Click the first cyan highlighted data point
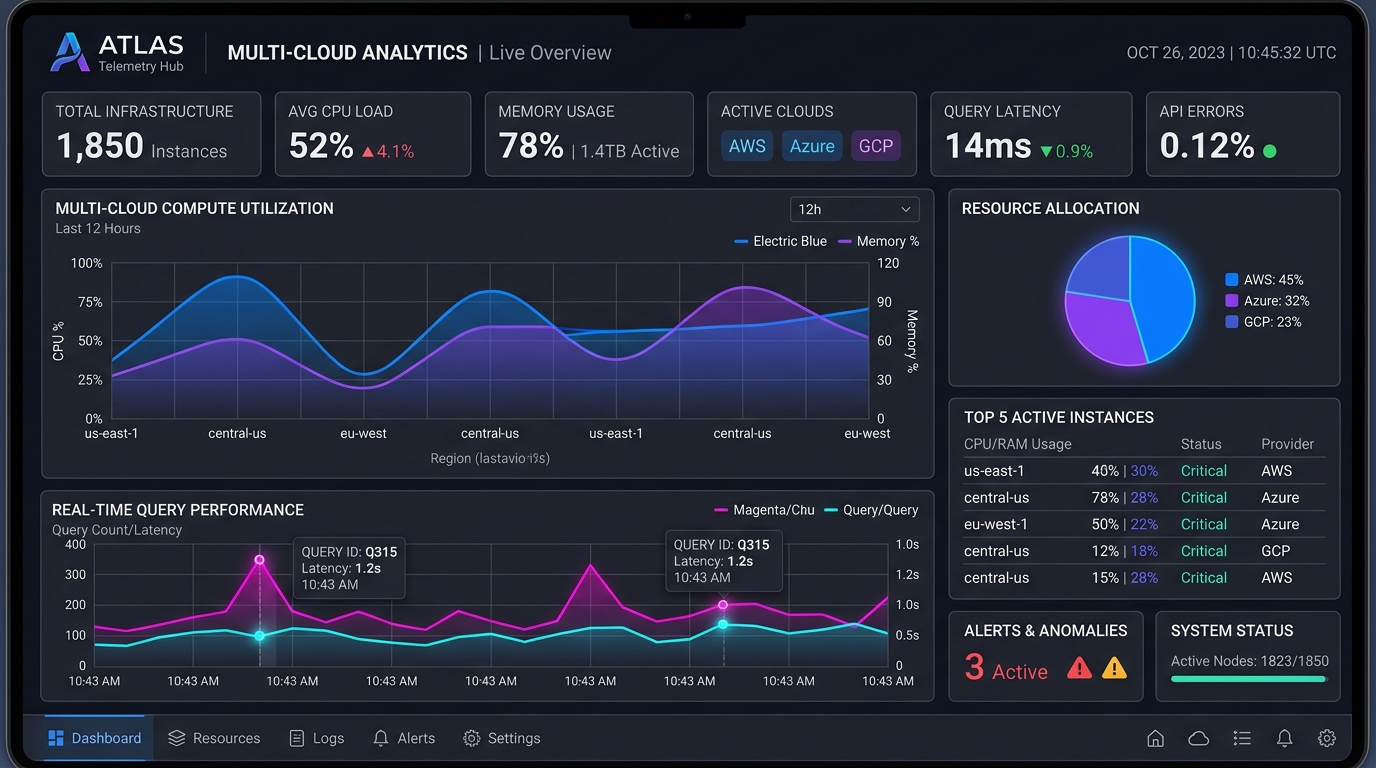 pyautogui.click(x=259, y=636)
